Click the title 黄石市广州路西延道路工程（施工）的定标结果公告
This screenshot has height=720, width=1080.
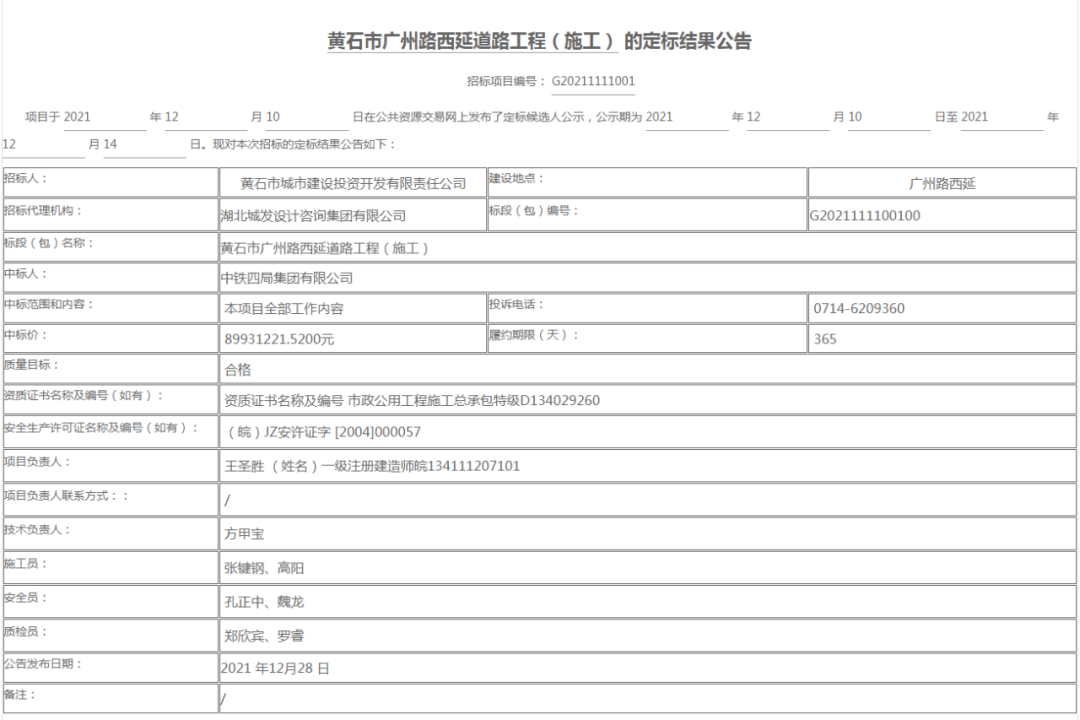(x=539, y=41)
